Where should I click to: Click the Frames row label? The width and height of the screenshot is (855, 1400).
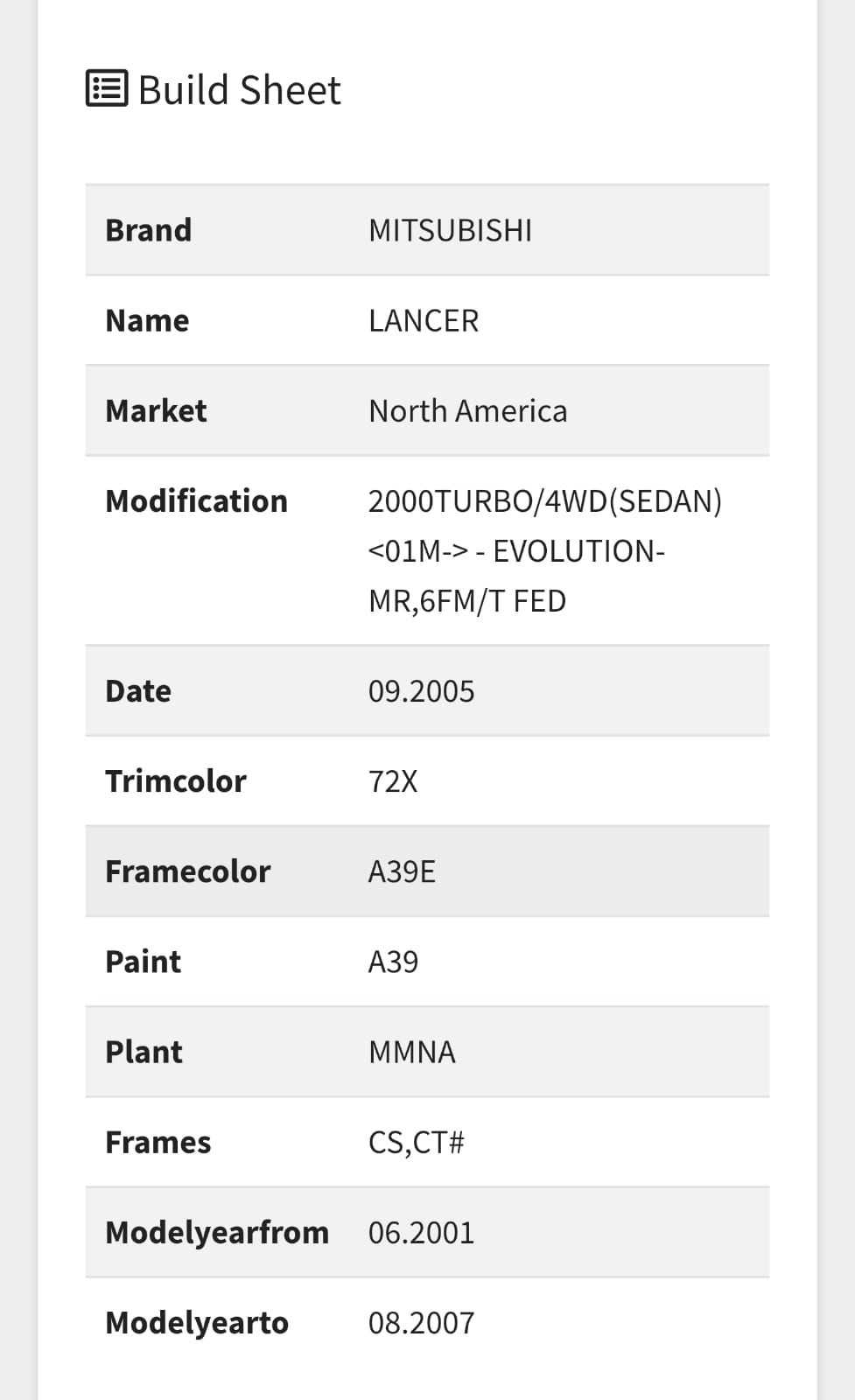coord(158,1142)
